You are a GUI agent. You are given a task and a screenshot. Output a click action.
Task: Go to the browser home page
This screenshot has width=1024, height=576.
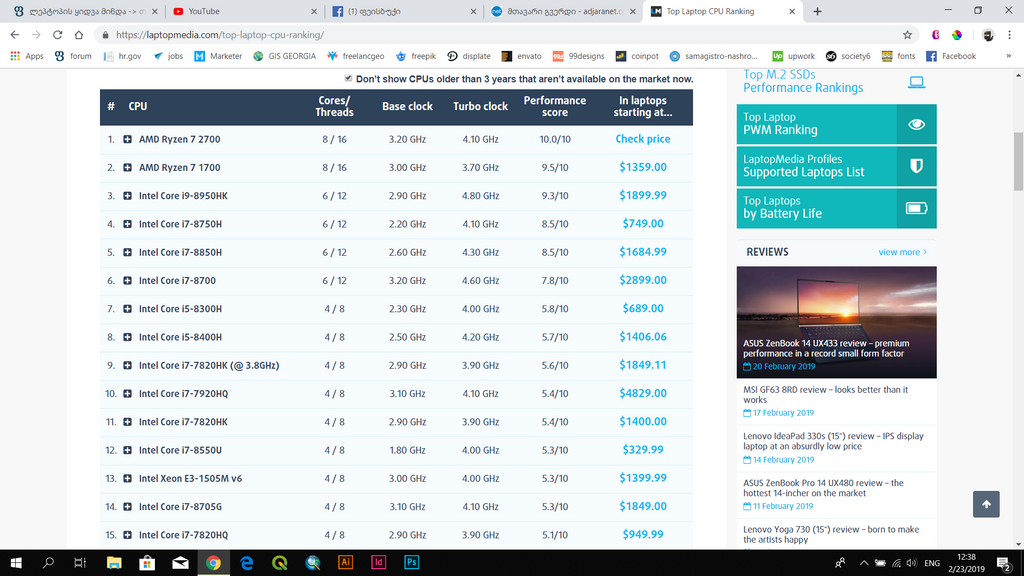[x=79, y=35]
